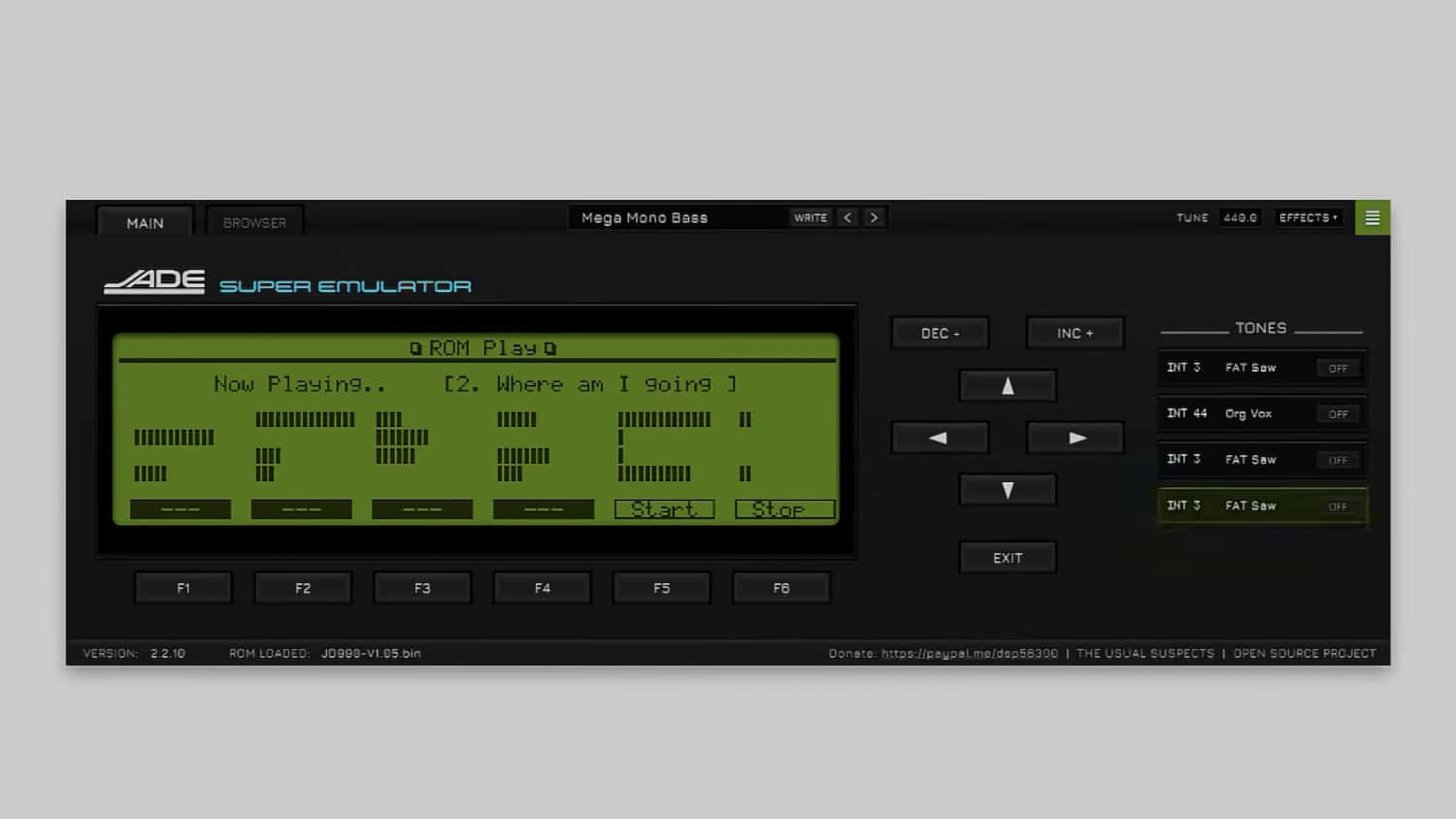
Task: Click the F6 function button under Stop
Action: (781, 588)
